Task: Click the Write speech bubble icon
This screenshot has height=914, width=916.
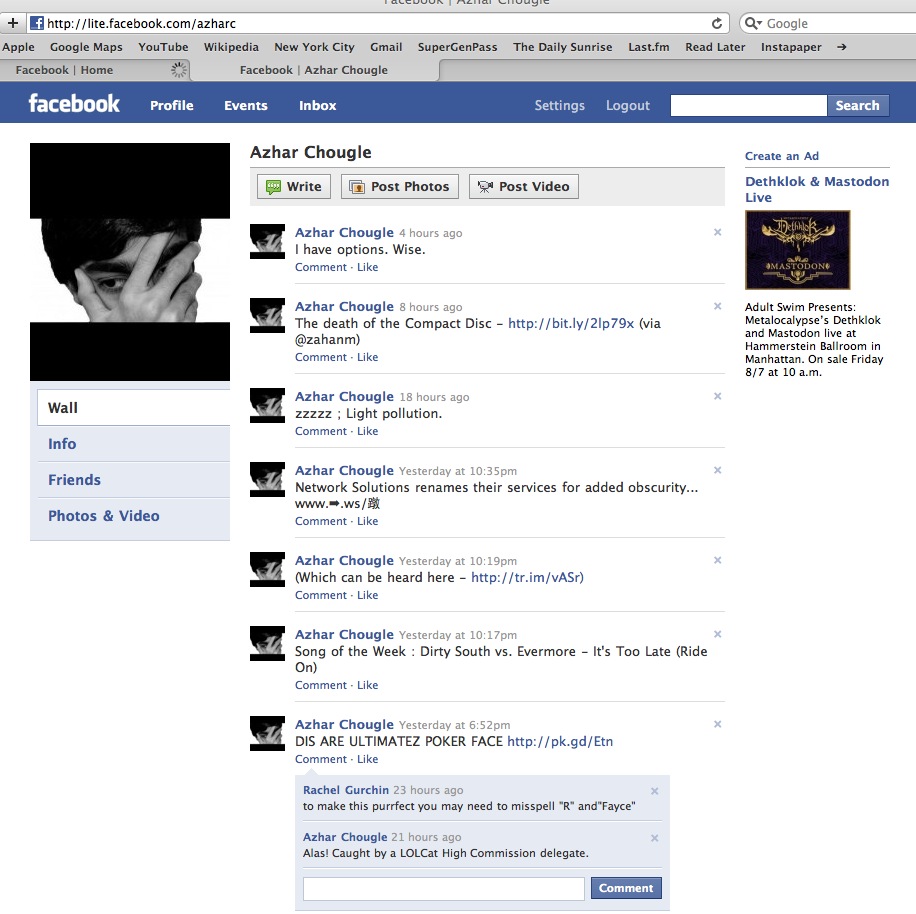Action: (x=271, y=187)
